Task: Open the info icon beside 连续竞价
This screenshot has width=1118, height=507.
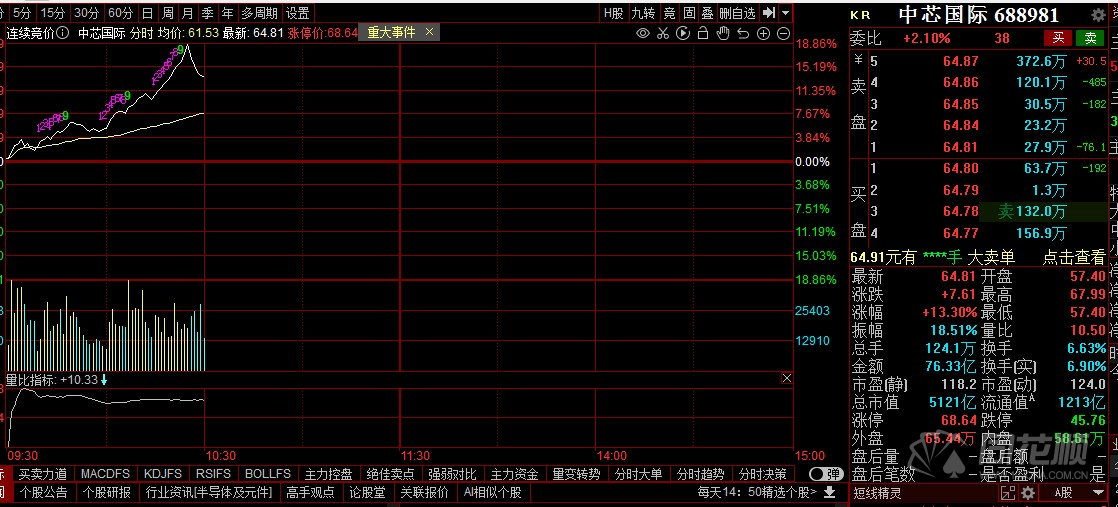Action: pyautogui.click(x=63, y=33)
